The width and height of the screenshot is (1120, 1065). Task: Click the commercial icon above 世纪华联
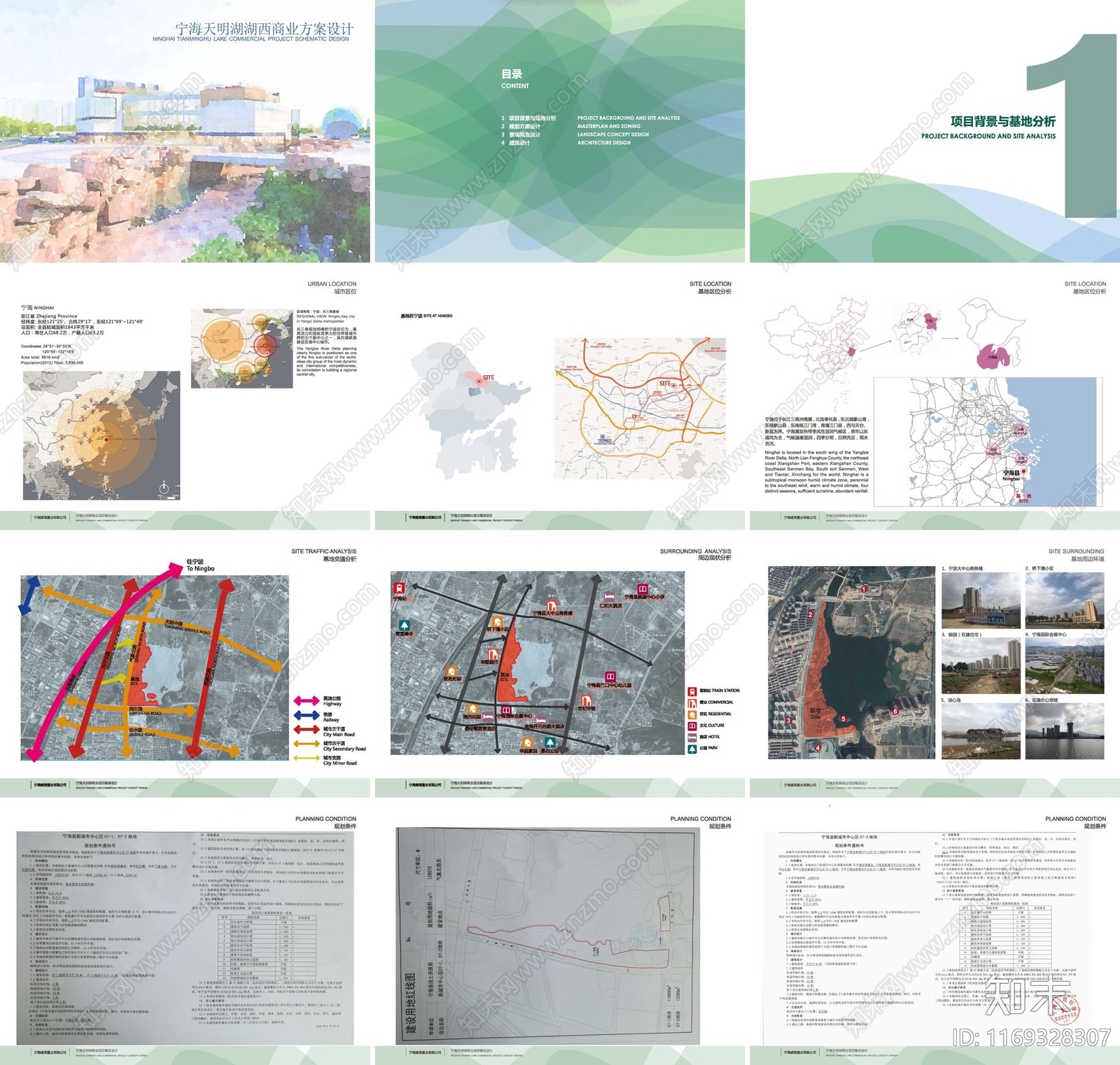[x=586, y=700]
